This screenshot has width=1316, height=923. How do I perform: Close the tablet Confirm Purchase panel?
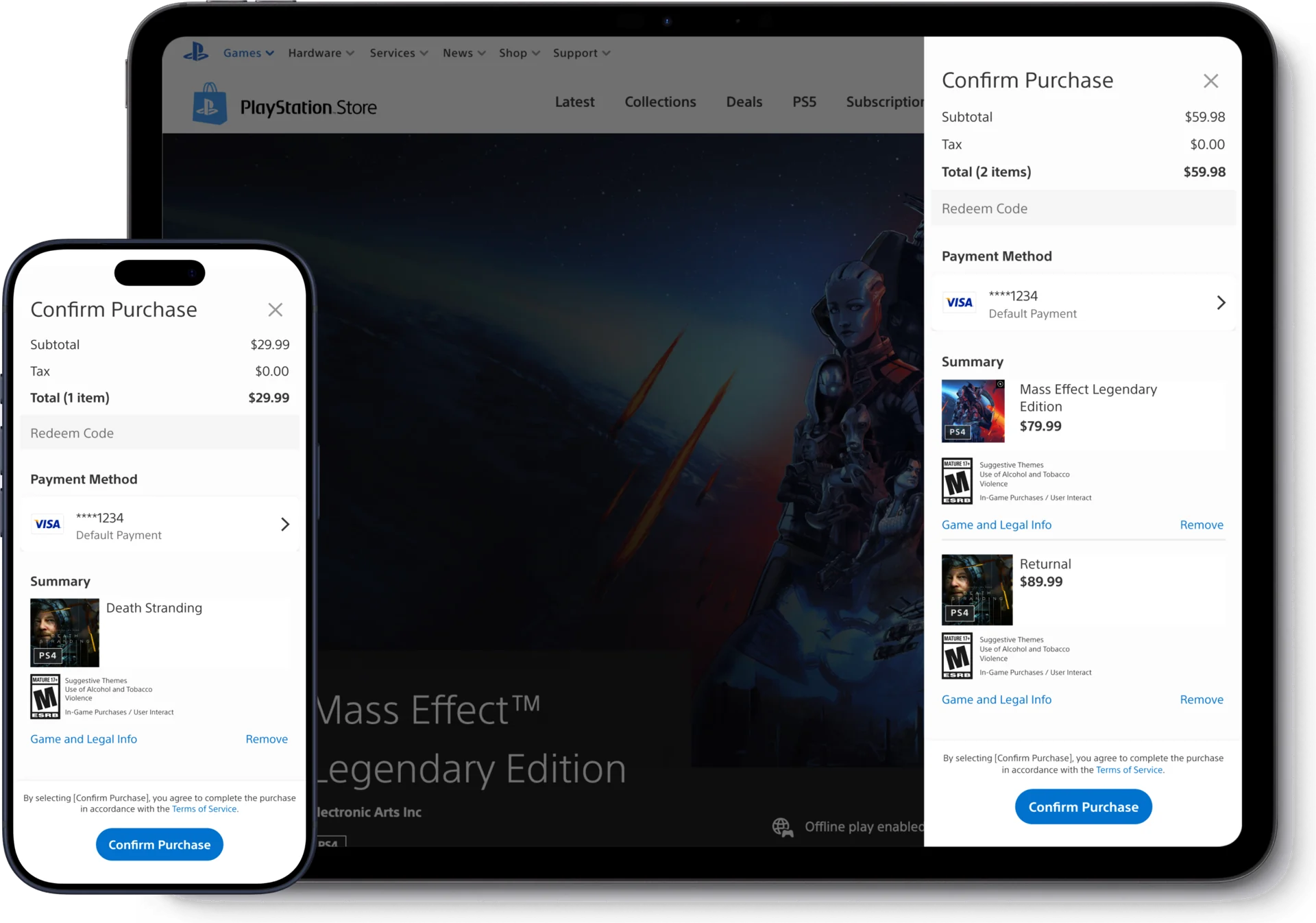[x=1210, y=81]
